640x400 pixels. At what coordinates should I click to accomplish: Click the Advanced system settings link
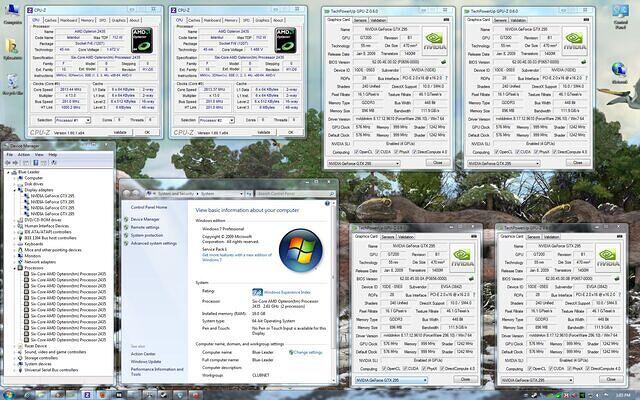152,242
